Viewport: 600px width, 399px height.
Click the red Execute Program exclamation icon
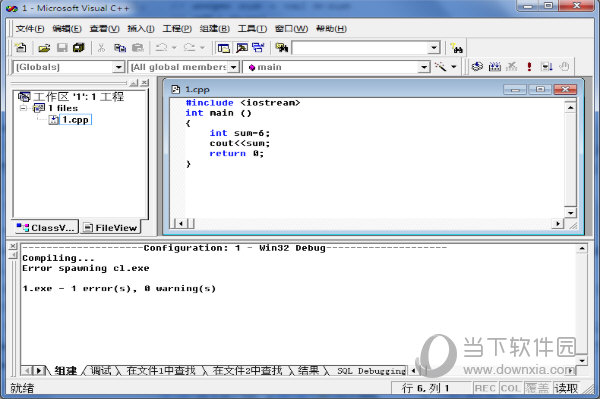point(529,67)
